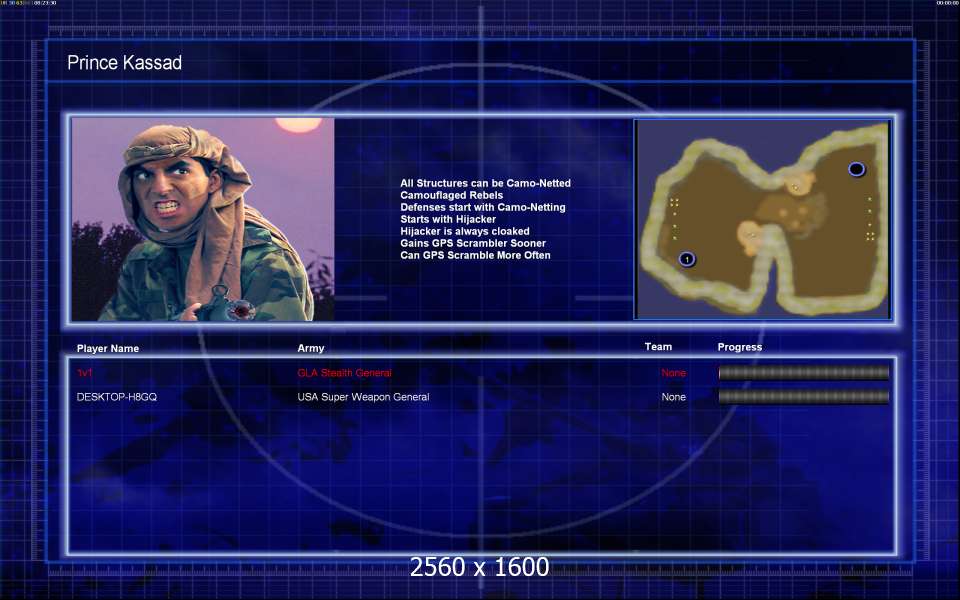
Task: Click the red team value "None" in the 1v1 row
Action: [673, 373]
